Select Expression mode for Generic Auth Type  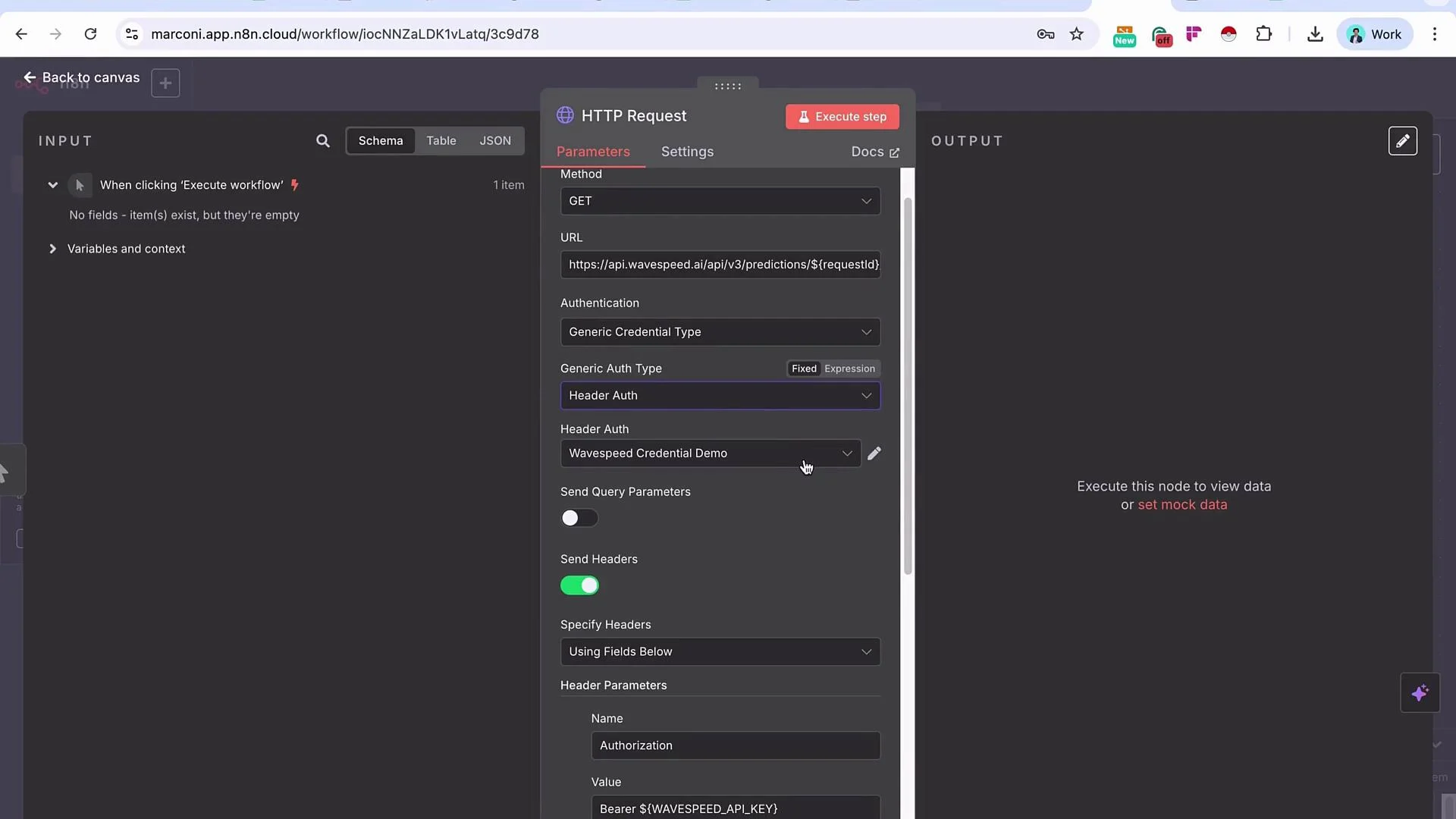click(x=849, y=369)
